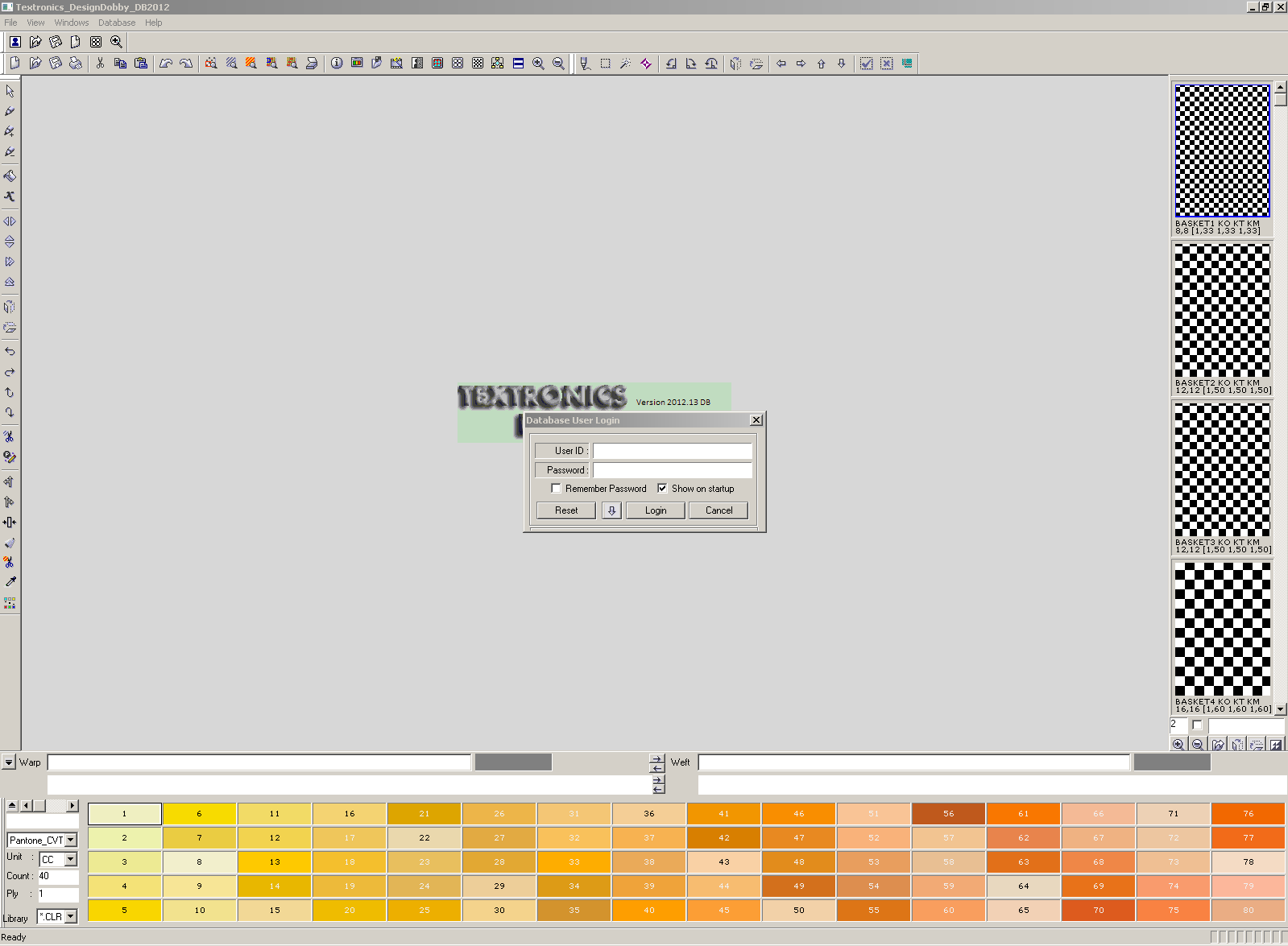Image resolution: width=1288 pixels, height=946 pixels.
Task: Pick color swatch number 56
Action: (x=948, y=814)
